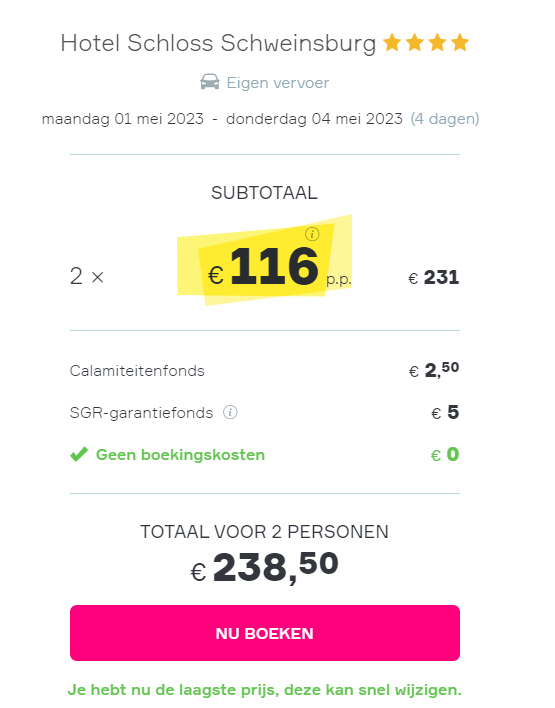555x708 pixels.
Task: Click the info icon above the €116 price
Action: point(312,234)
